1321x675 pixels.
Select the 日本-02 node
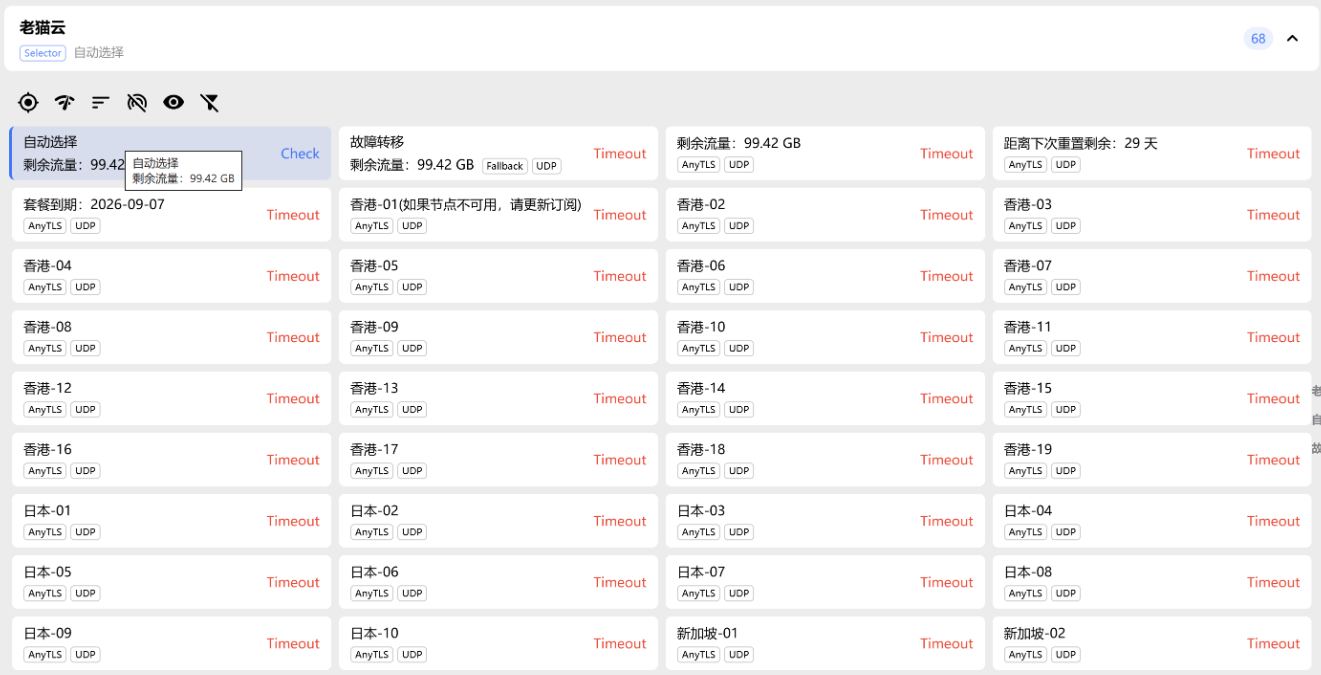[x=498, y=521]
